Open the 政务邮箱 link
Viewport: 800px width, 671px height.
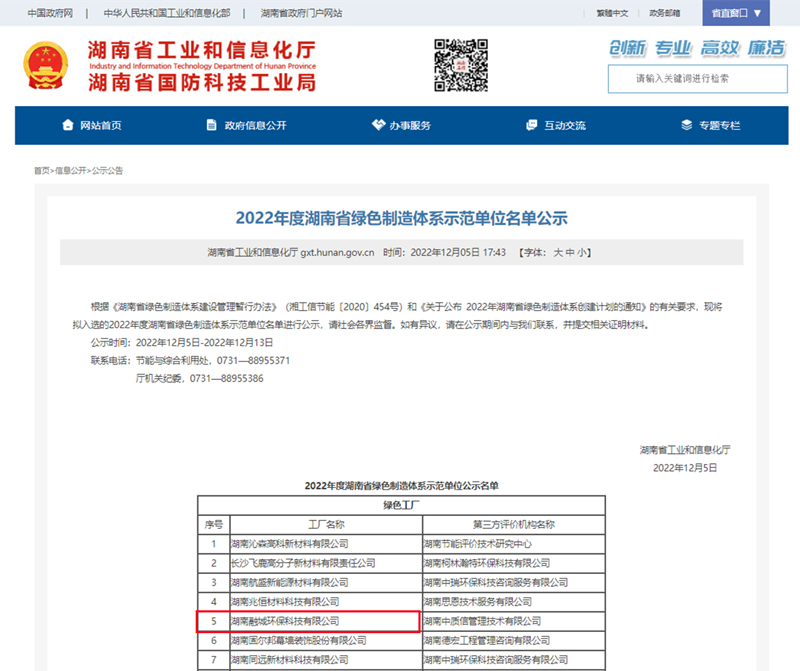point(664,13)
